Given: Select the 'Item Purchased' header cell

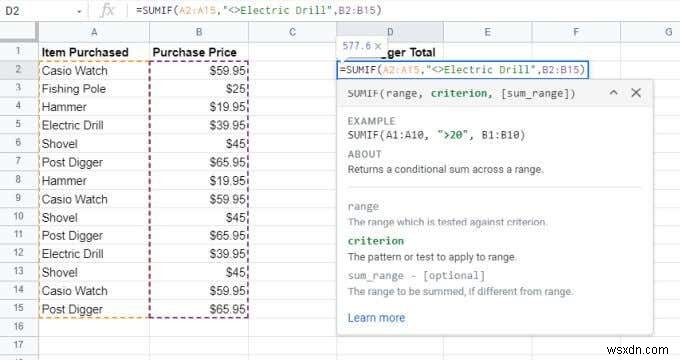Looking at the screenshot, I should [94, 52].
